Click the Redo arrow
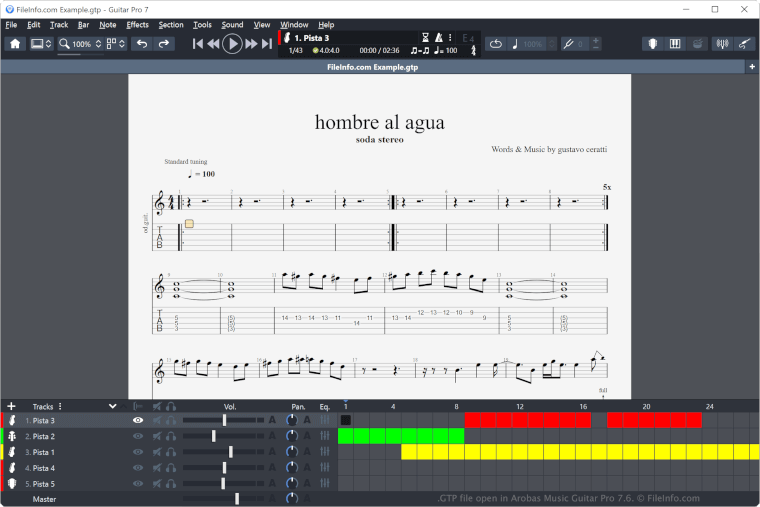This screenshot has width=760, height=507. (164, 44)
